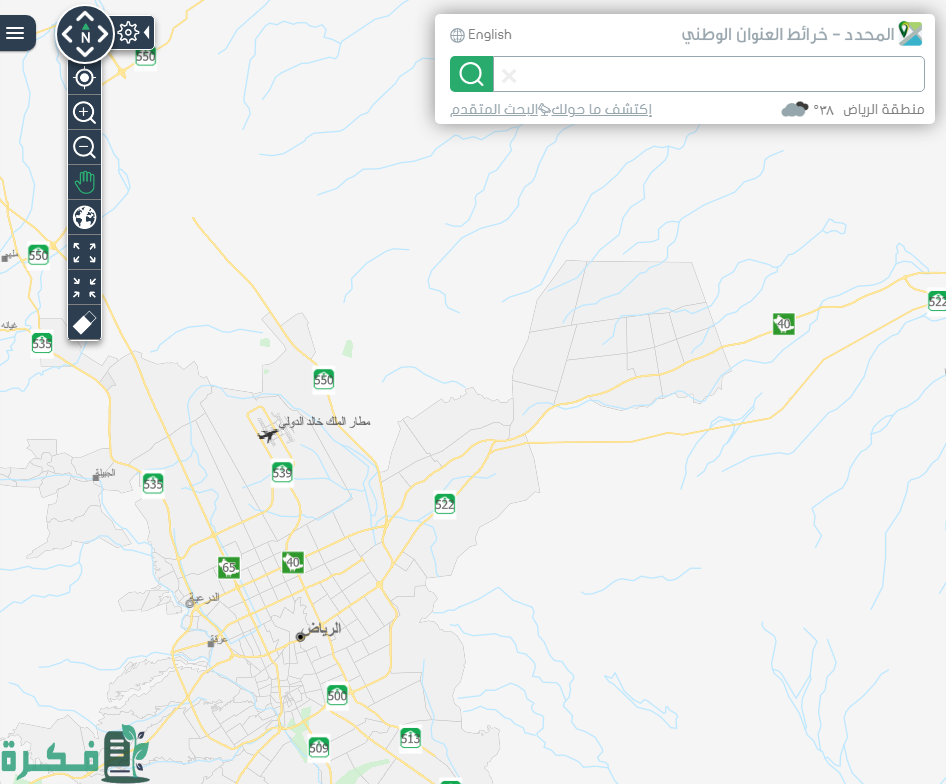Pan the map west with left arrow
This screenshot has height=784, width=946.
[x=67, y=34]
